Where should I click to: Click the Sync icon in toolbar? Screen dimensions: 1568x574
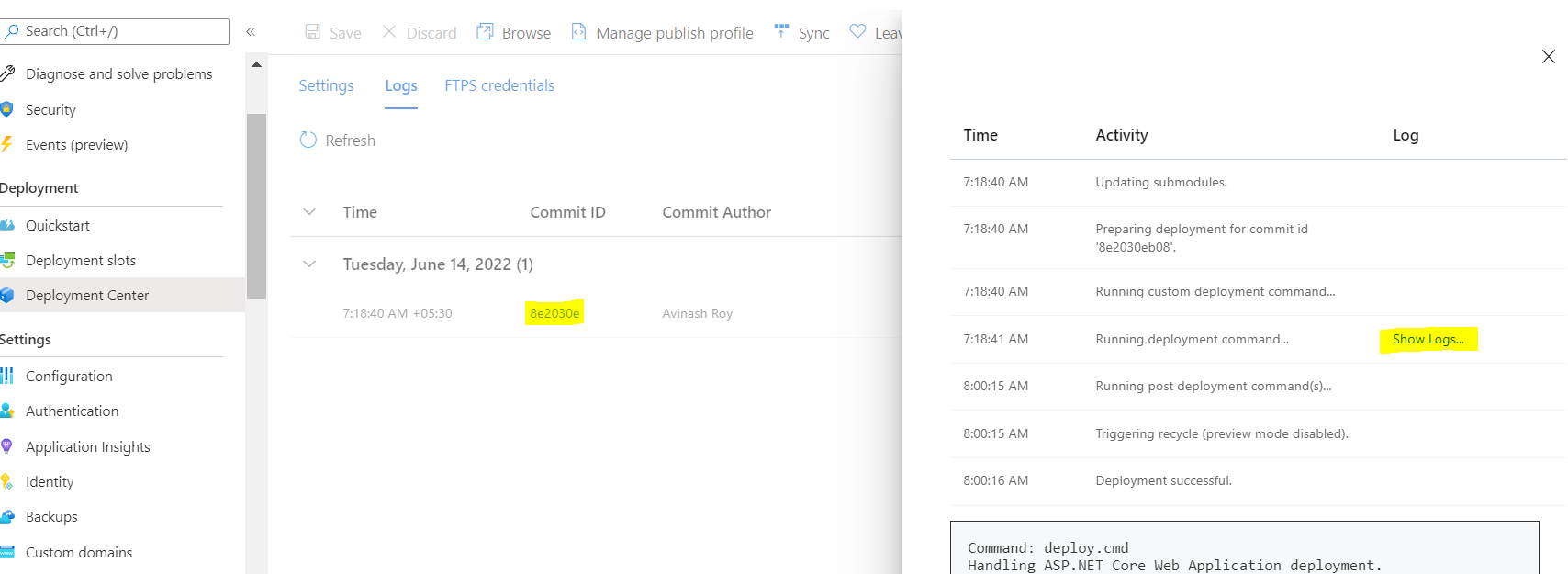pyautogui.click(x=781, y=31)
